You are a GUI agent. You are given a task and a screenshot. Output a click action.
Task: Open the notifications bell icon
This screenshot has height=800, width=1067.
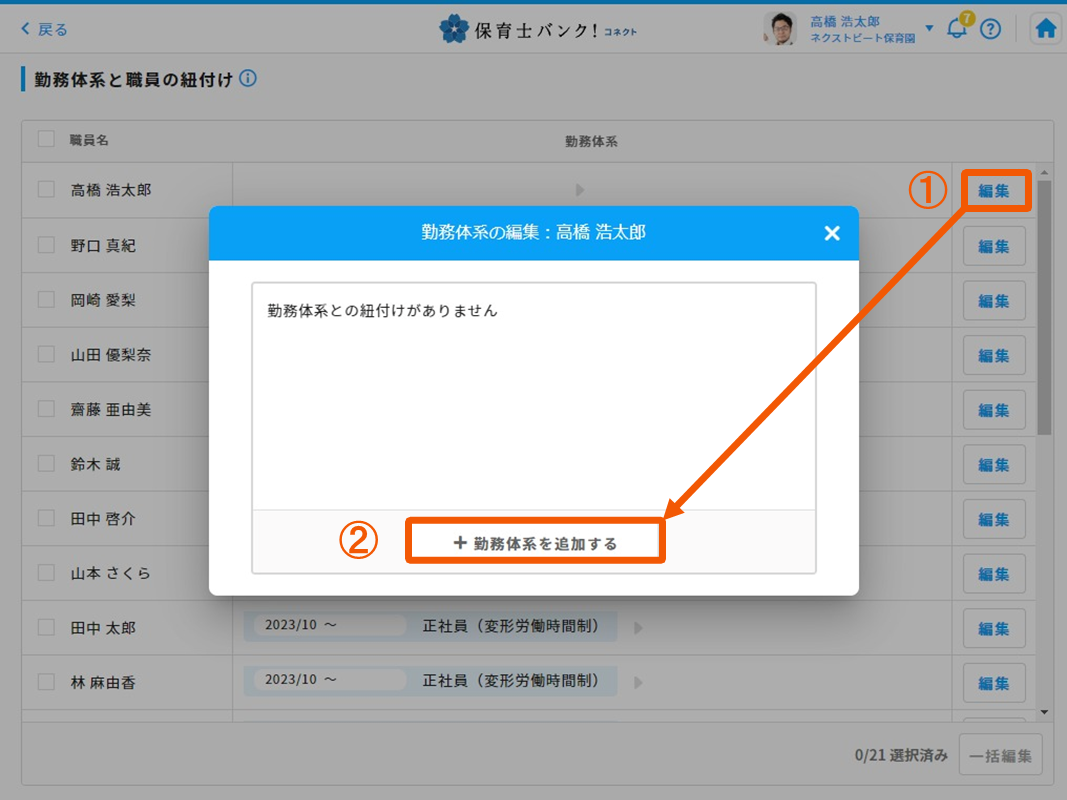click(x=957, y=29)
